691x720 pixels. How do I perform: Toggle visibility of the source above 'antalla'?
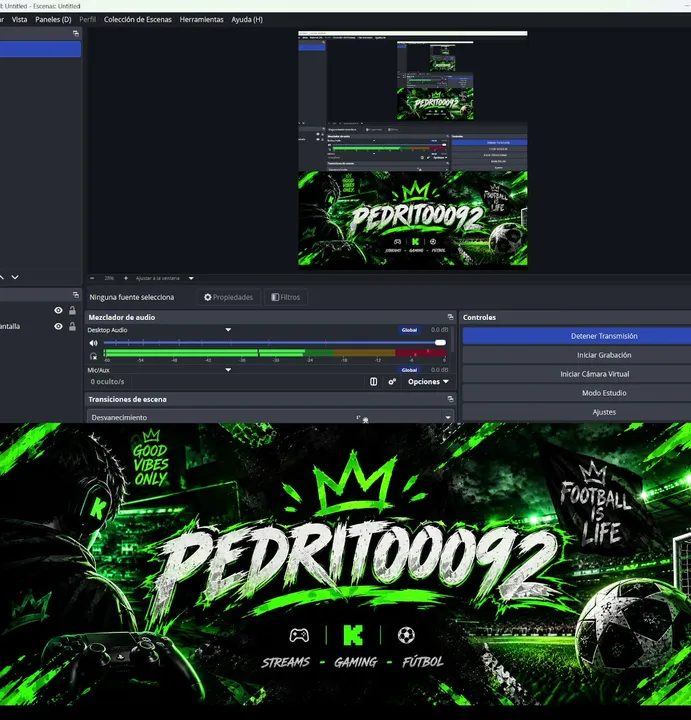coord(58,310)
